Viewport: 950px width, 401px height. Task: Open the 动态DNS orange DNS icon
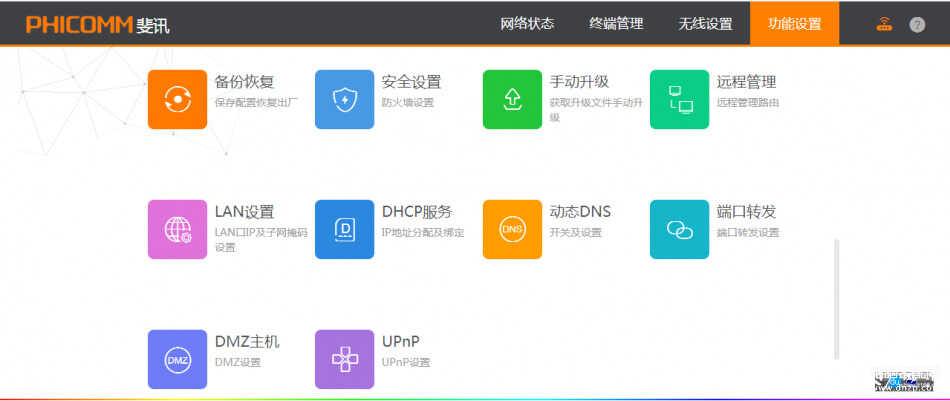512,230
